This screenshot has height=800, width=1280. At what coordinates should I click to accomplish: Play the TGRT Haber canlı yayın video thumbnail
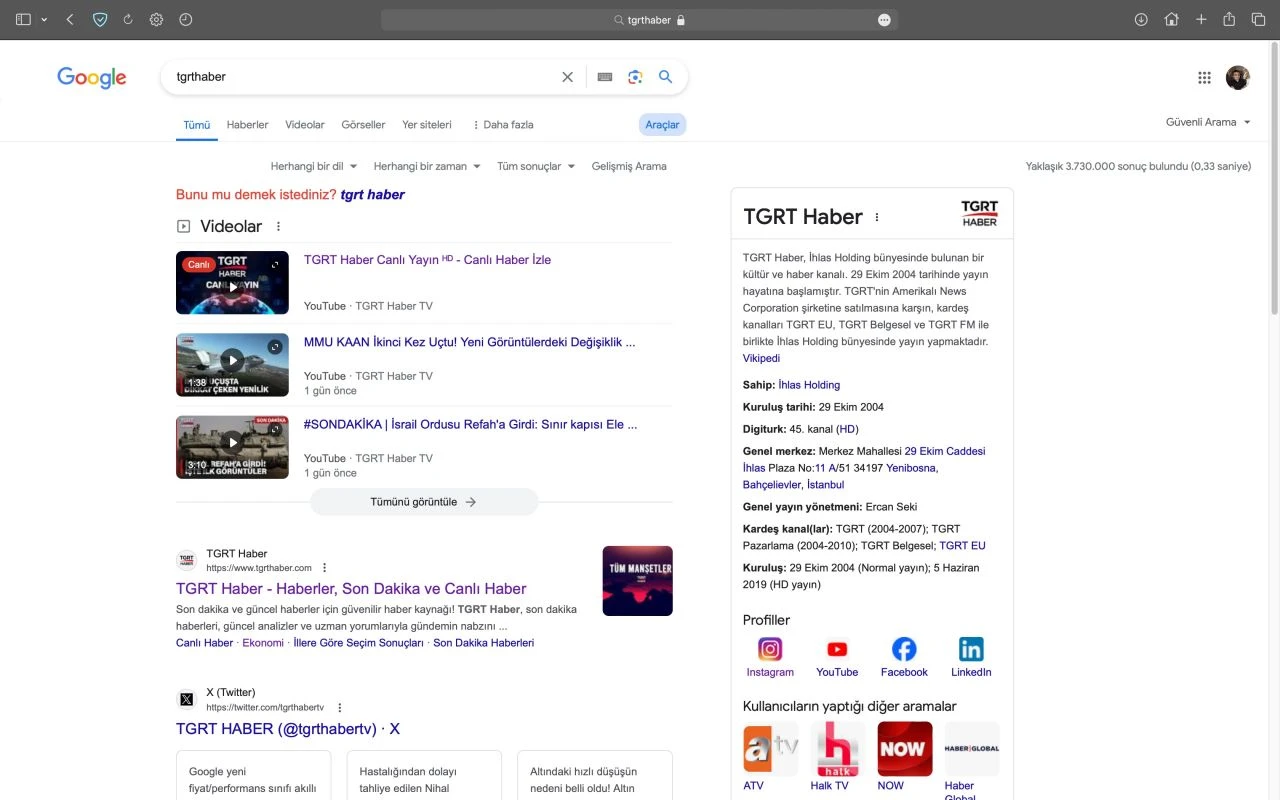(x=232, y=282)
